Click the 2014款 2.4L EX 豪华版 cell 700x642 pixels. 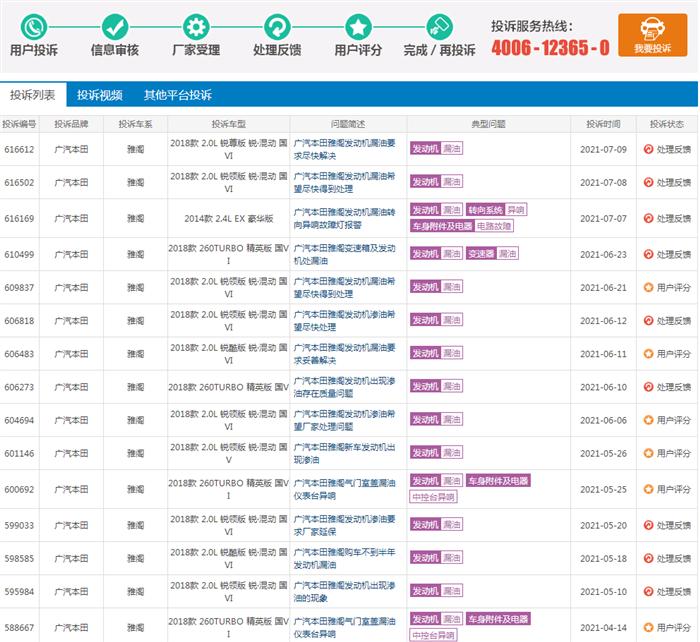[x=229, y=218]
